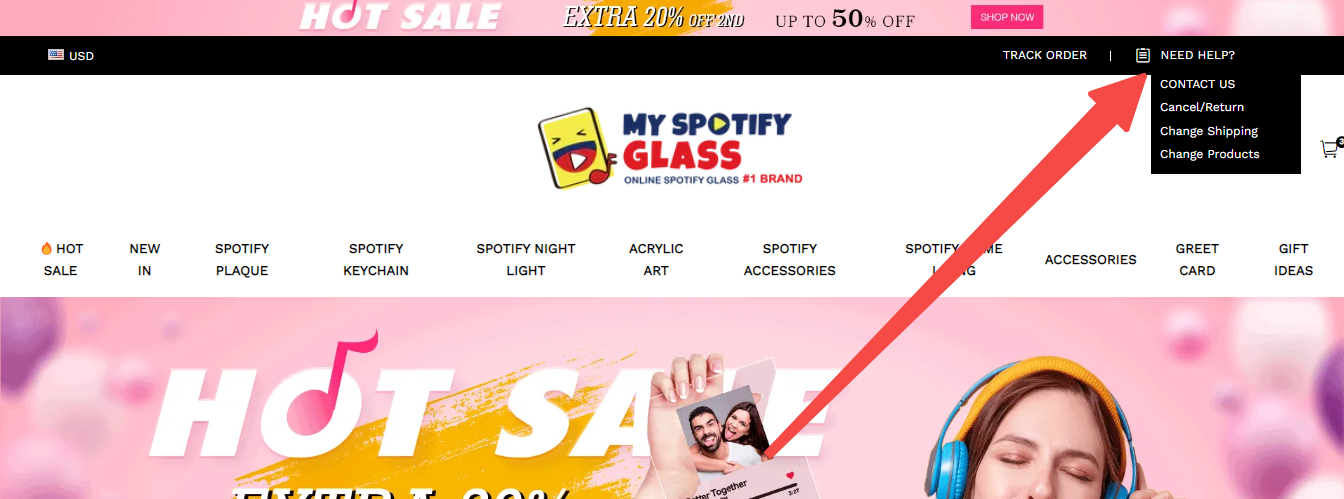Expand the NEED HELP? menu
1344x499 pixels.
1197,55
